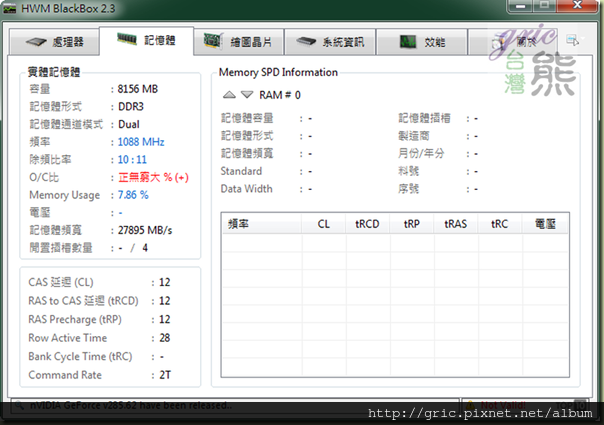Click the graphics card icon
The image size is (604, 425).
tap(213, 41)
